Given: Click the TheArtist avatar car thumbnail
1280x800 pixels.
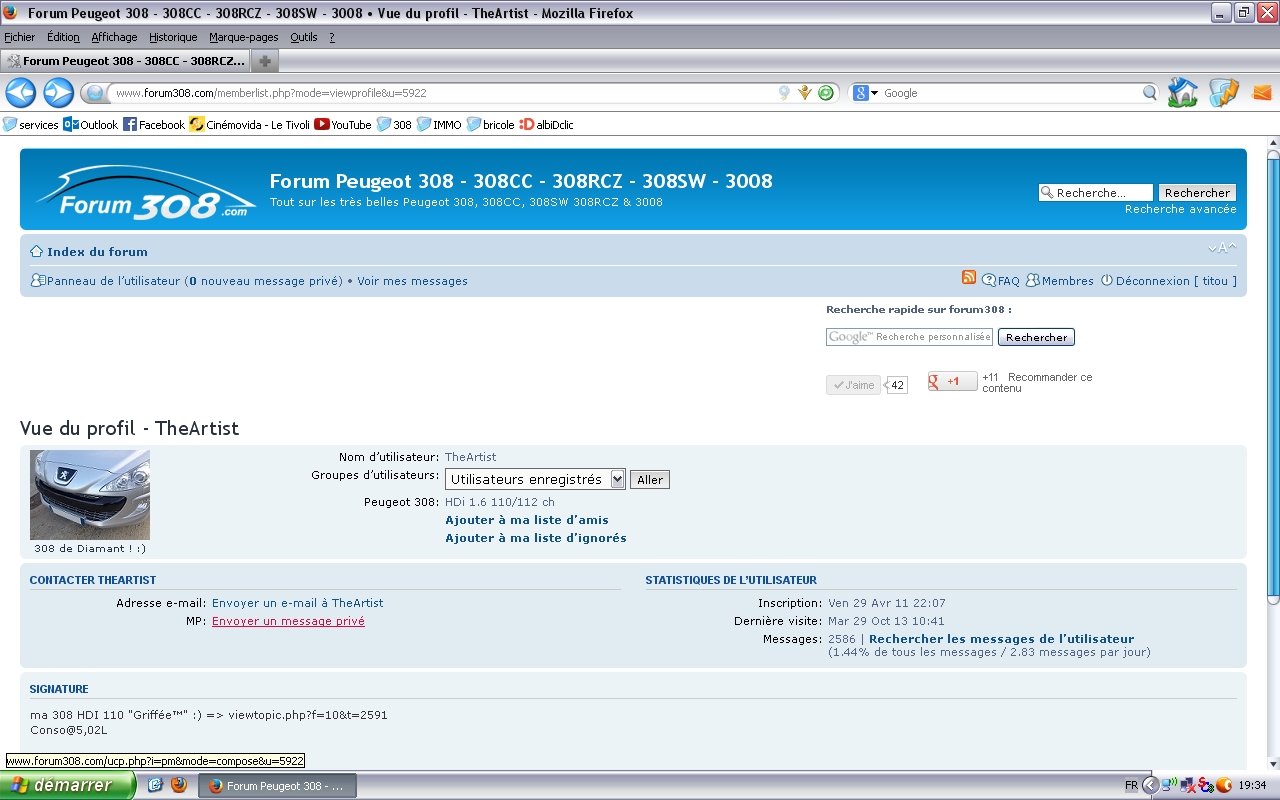Looking at the screenshot, I should coord(90,495).
